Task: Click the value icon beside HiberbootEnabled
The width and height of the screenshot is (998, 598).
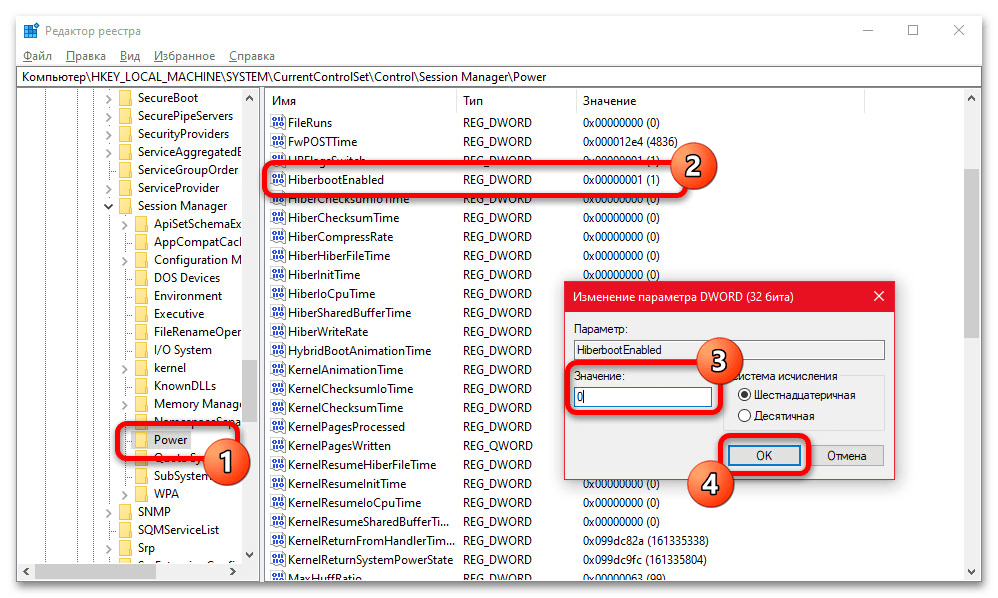Action: [278, 180]
